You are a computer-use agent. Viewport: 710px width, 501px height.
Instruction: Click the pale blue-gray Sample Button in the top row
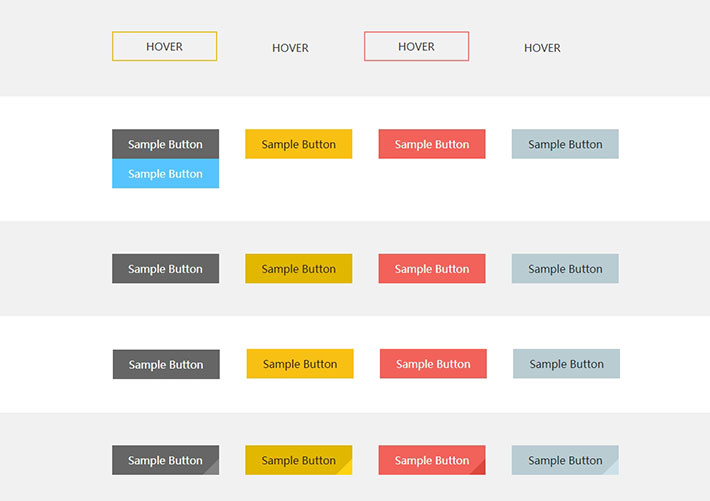tap(564, 144)
